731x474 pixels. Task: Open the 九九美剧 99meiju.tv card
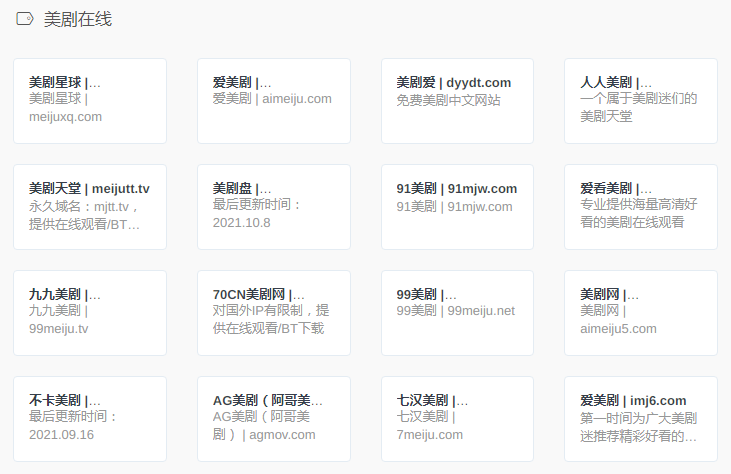coord(90,313)
